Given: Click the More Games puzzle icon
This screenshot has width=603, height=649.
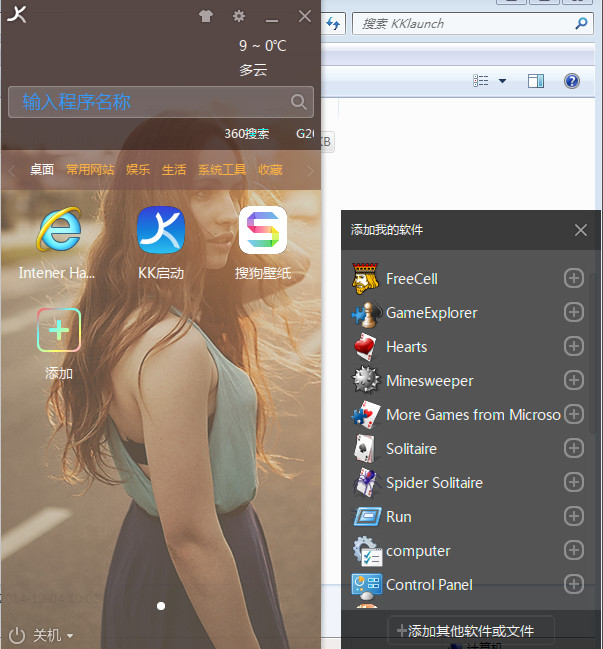Looking at the screenshot, I should (365, 414).
